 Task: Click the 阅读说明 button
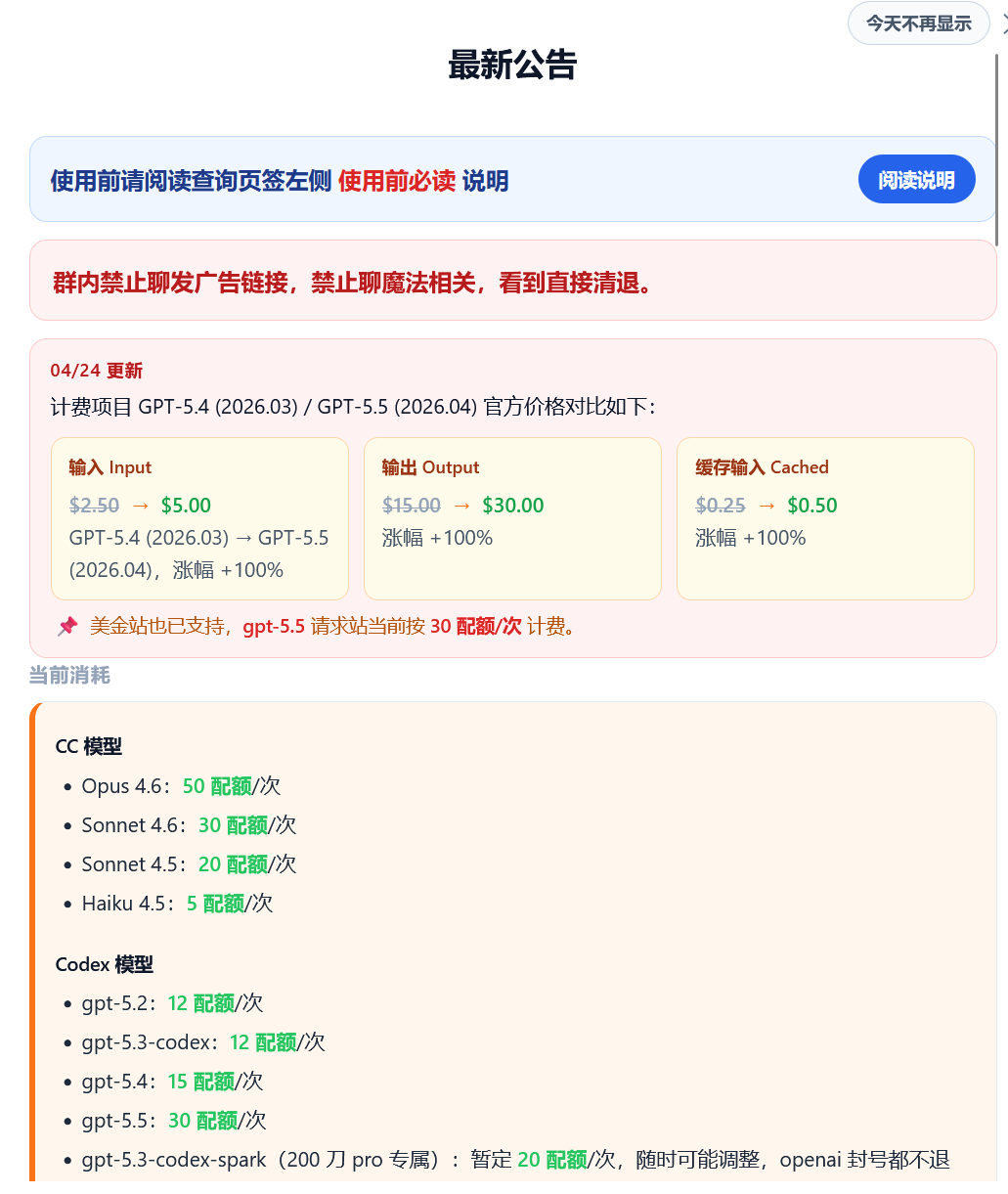pos(916,180)
